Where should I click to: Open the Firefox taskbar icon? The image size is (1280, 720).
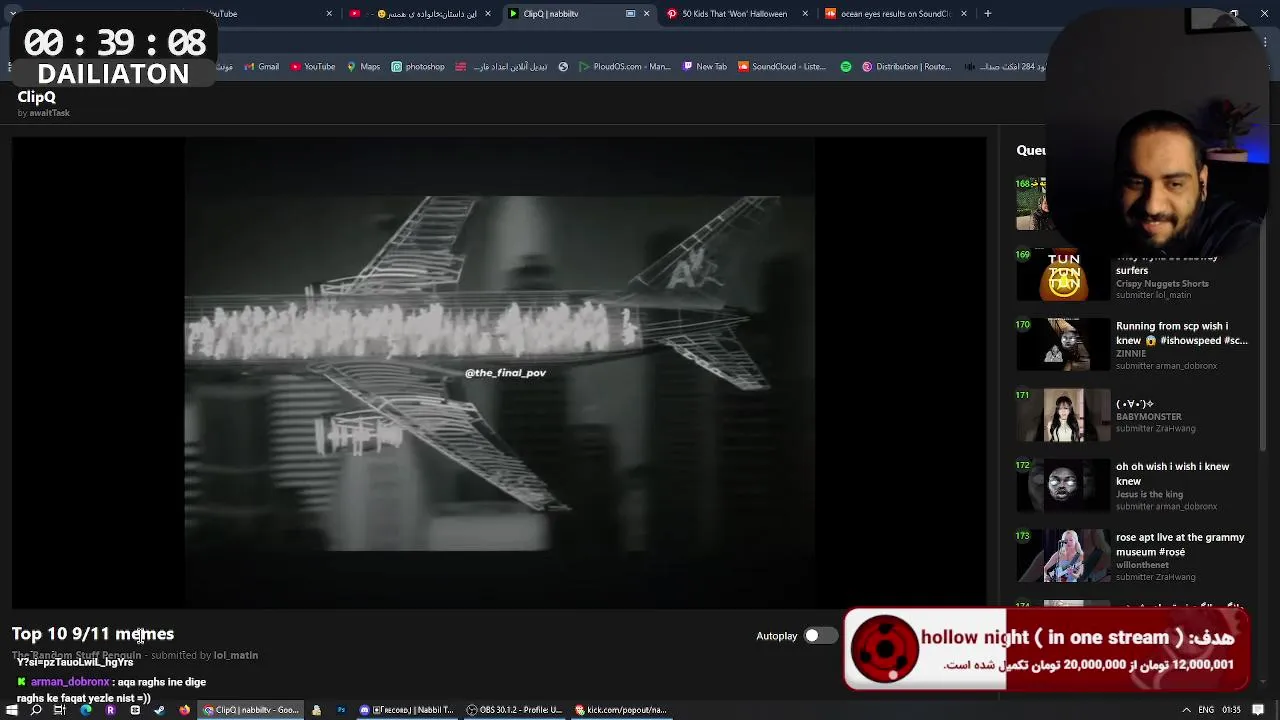click(184, 710)
